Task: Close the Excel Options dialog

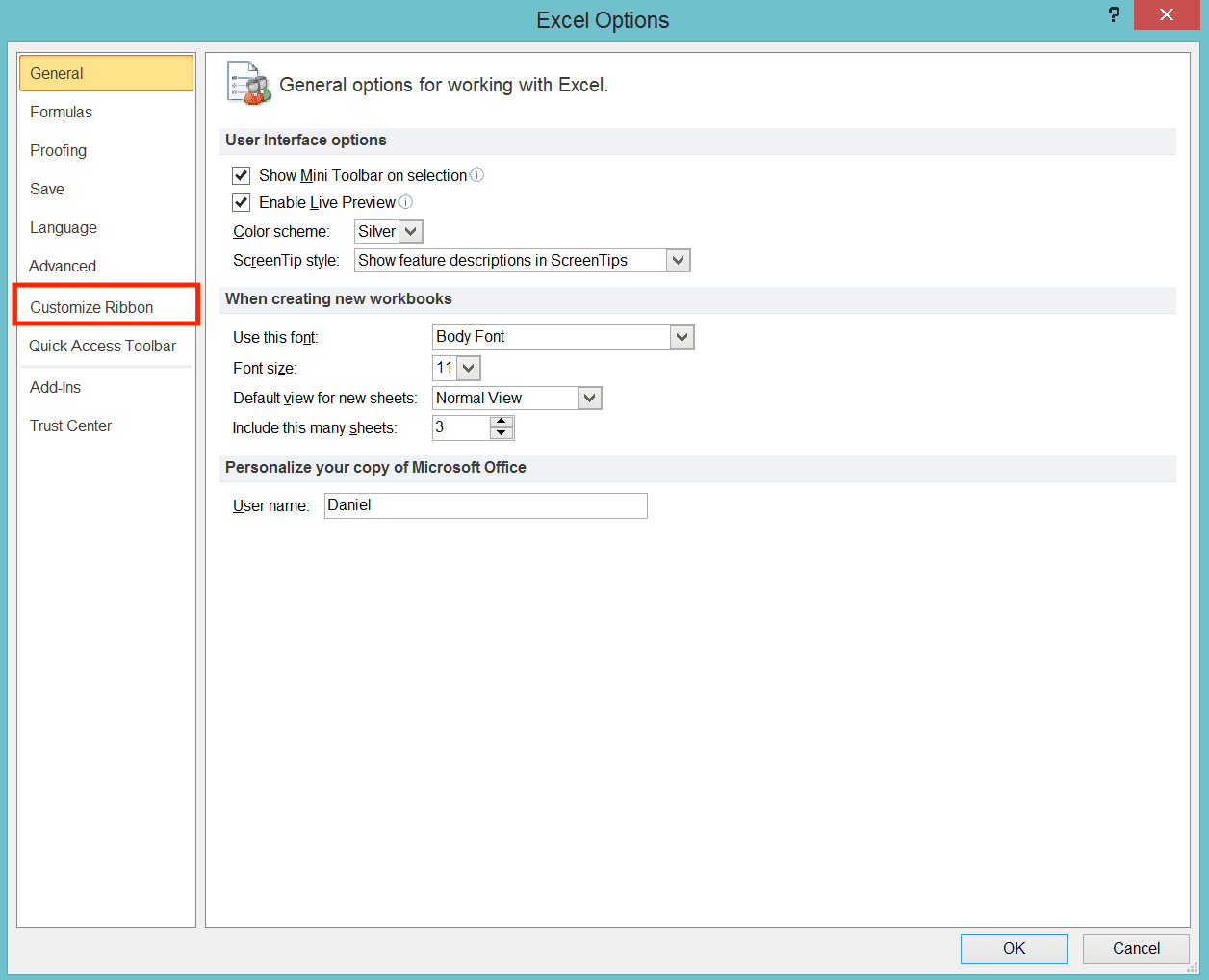Action: (x=1167, y=14)
